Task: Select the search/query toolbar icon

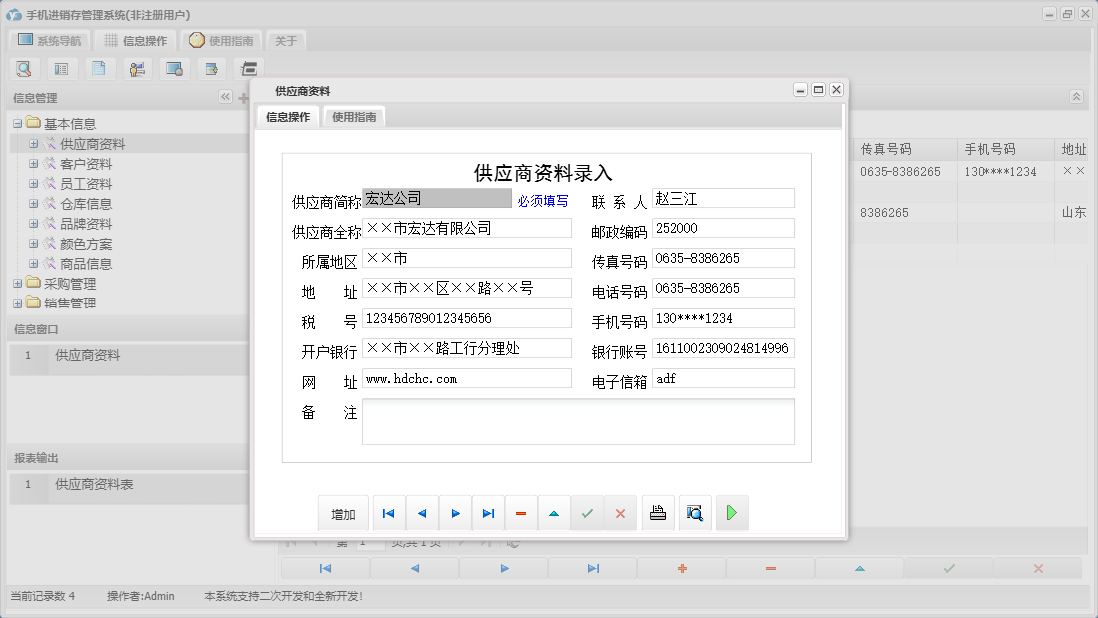Action: click(x=24, y=68)
